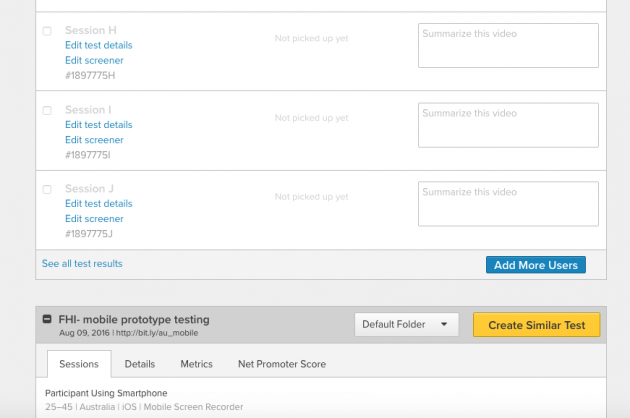The width and height of the screenshot is (630, 418).
Task: Check the Session J checkbox
Action: [47, 189]
